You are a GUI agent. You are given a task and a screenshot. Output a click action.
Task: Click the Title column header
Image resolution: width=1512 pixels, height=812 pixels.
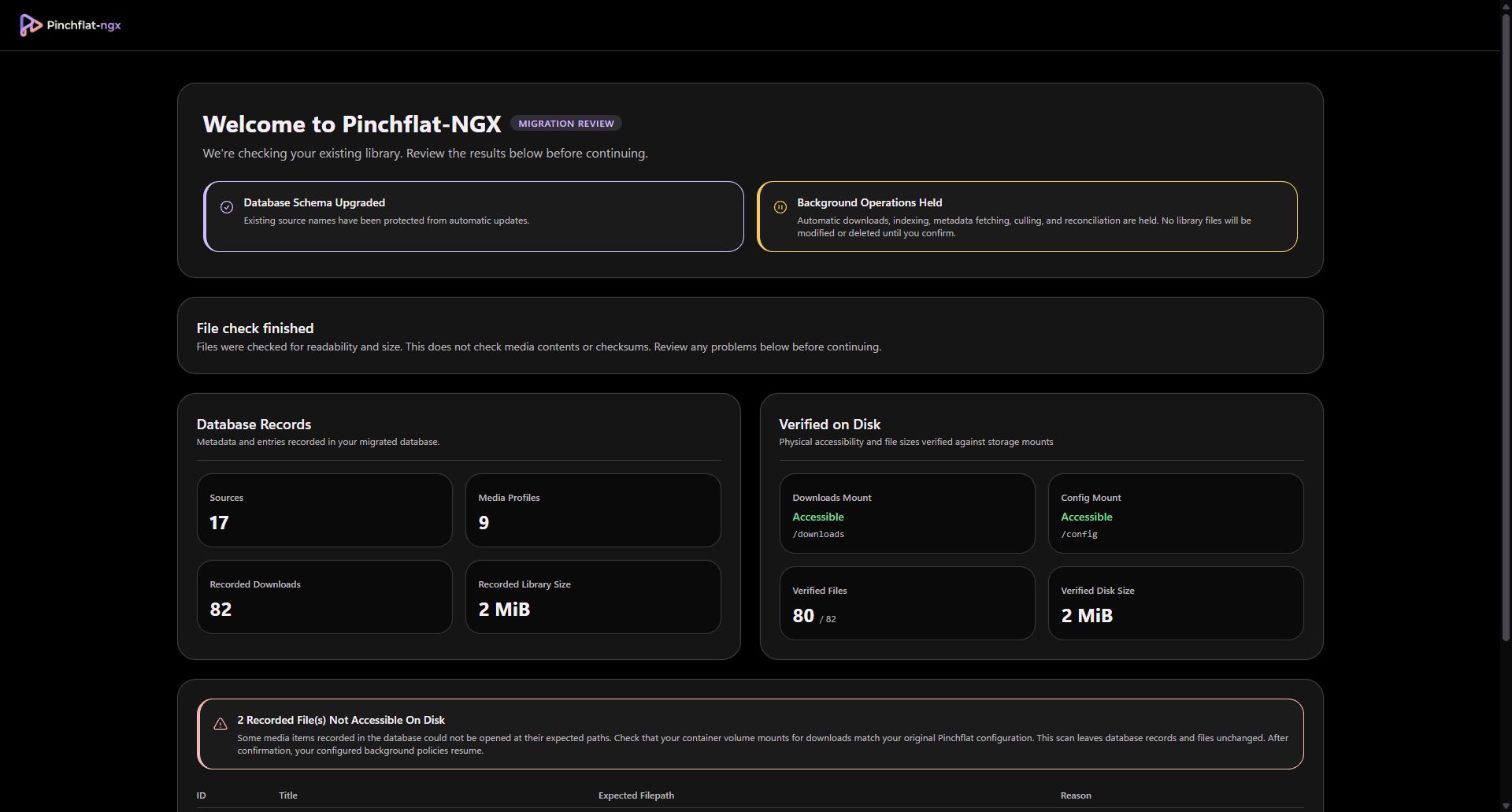(288, 795)
